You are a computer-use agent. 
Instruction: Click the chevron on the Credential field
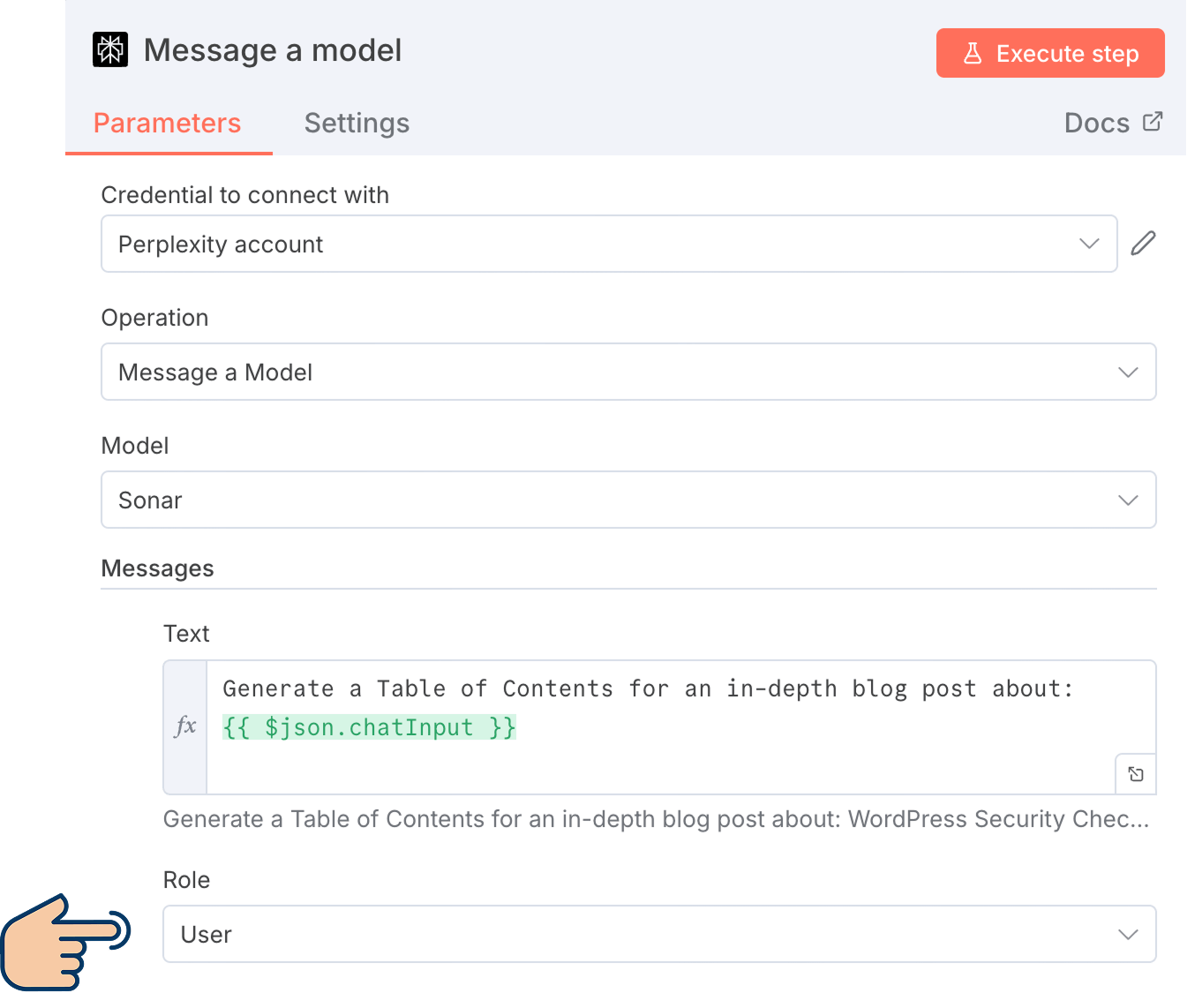coord(1089,244)
